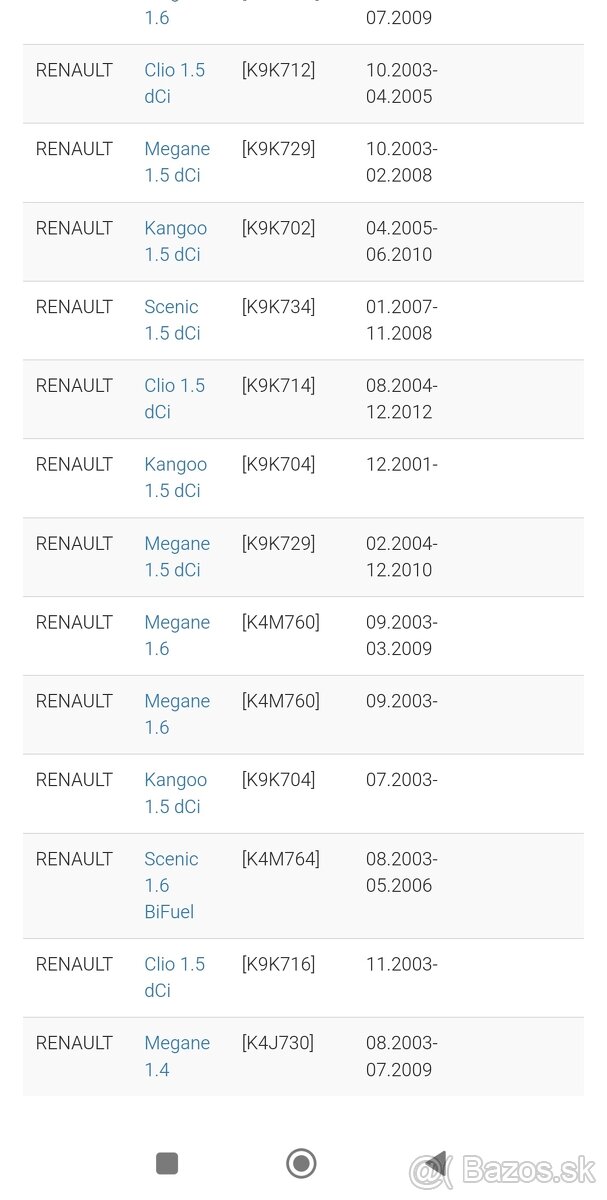
Task: Open Megane 1.6 link dated 09.2003-03.2009
Action: point(177,635)
